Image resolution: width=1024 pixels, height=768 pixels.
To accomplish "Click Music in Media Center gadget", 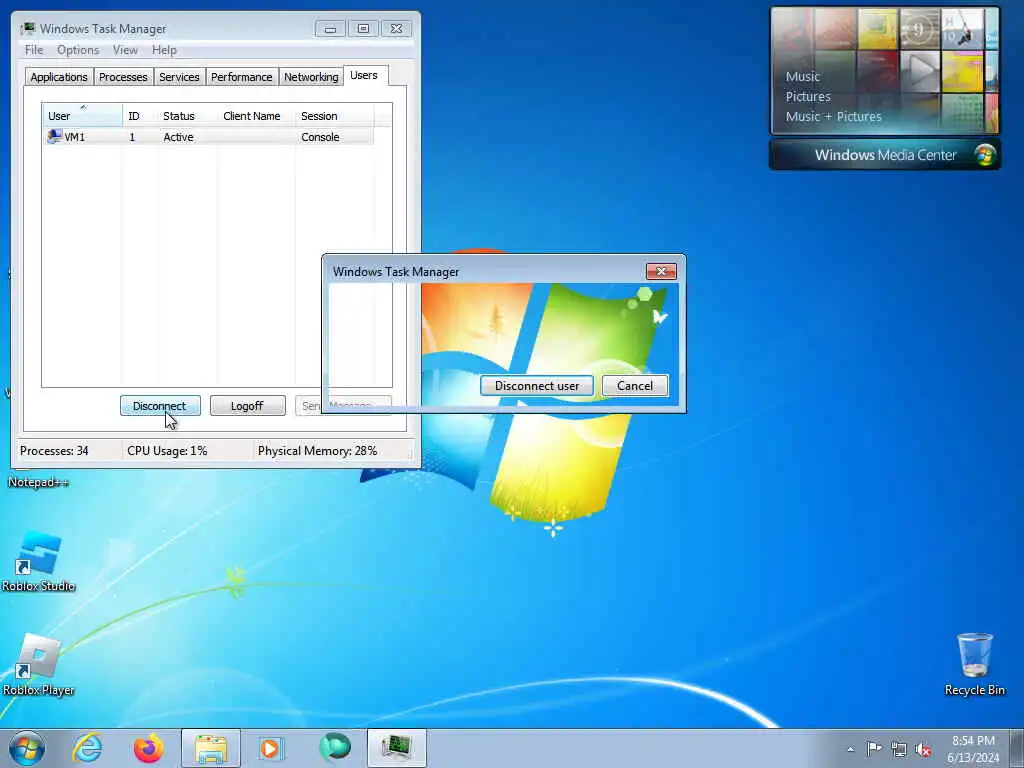I will coord(803,76).
